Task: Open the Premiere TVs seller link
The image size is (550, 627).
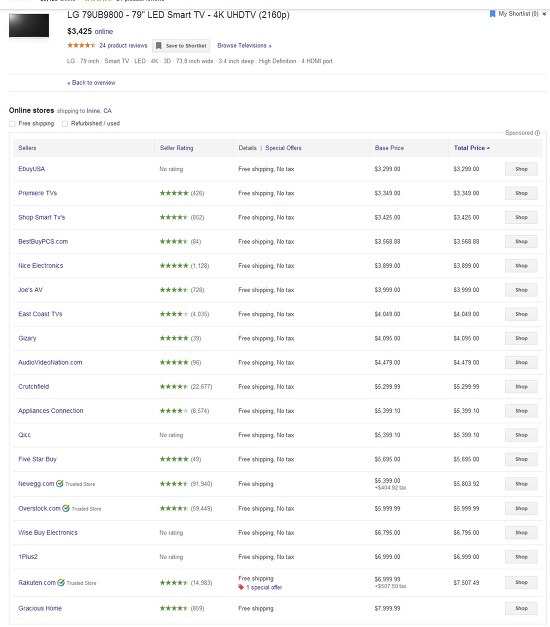Action: click(38, 193)
